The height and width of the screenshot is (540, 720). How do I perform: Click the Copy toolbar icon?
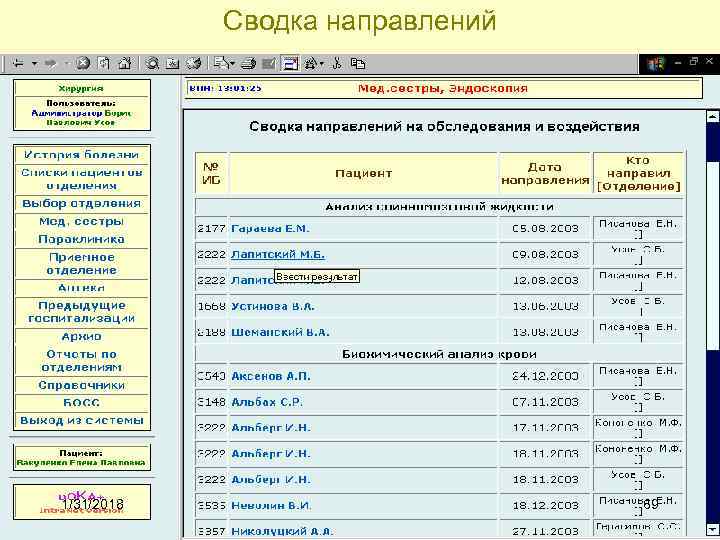tap(358, 63)
